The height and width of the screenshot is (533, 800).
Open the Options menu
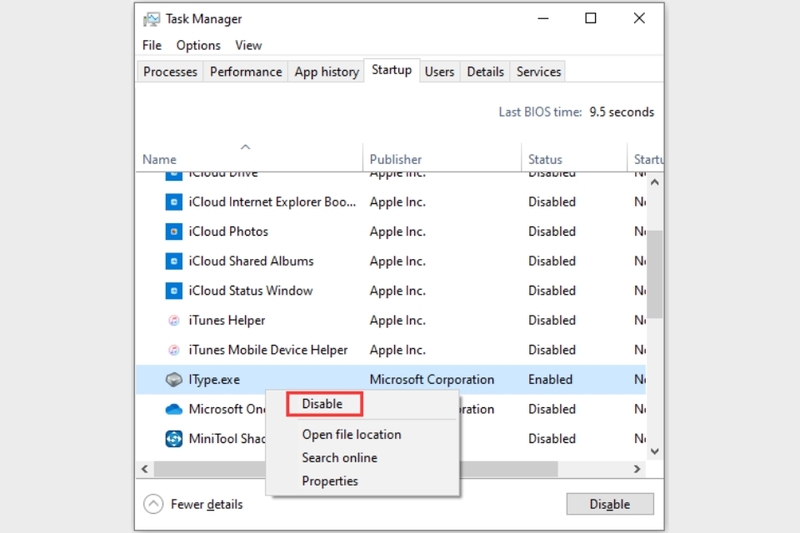click(198, 45)
